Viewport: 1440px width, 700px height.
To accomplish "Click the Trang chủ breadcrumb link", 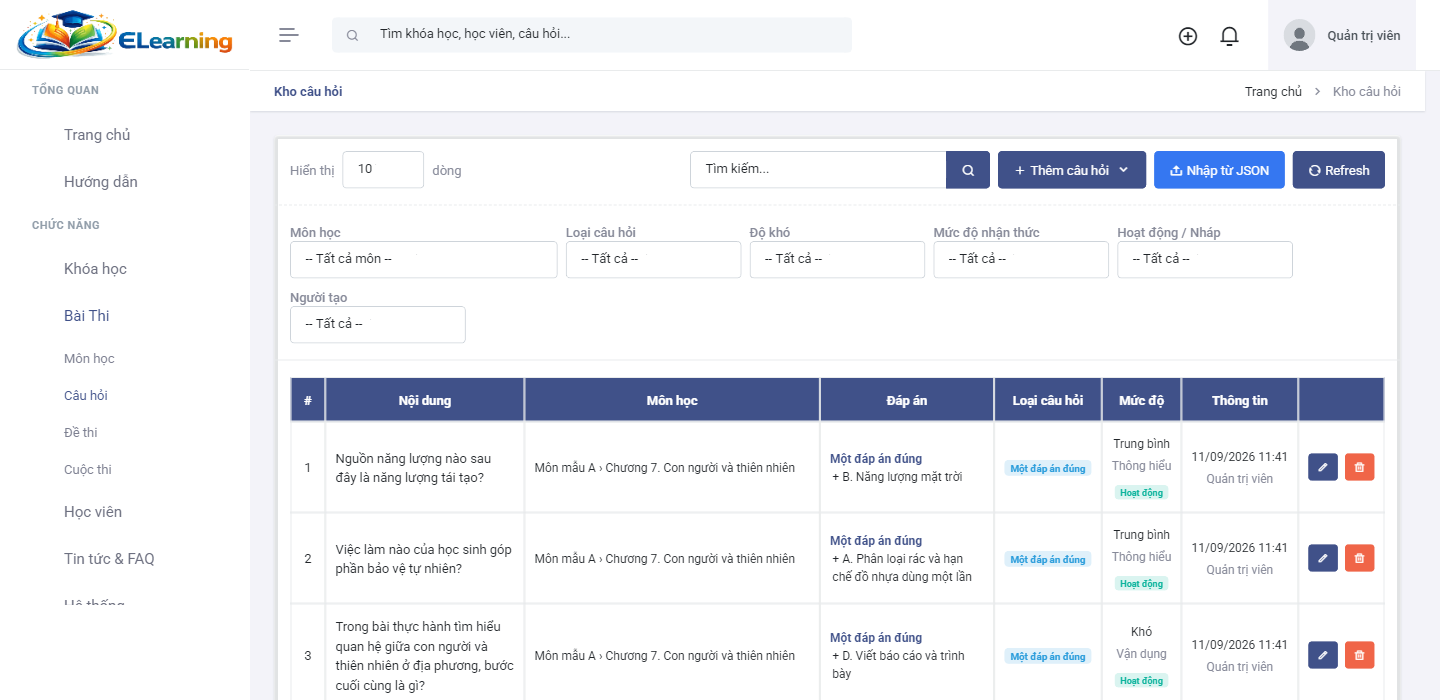I will [x=1273, y=91].
